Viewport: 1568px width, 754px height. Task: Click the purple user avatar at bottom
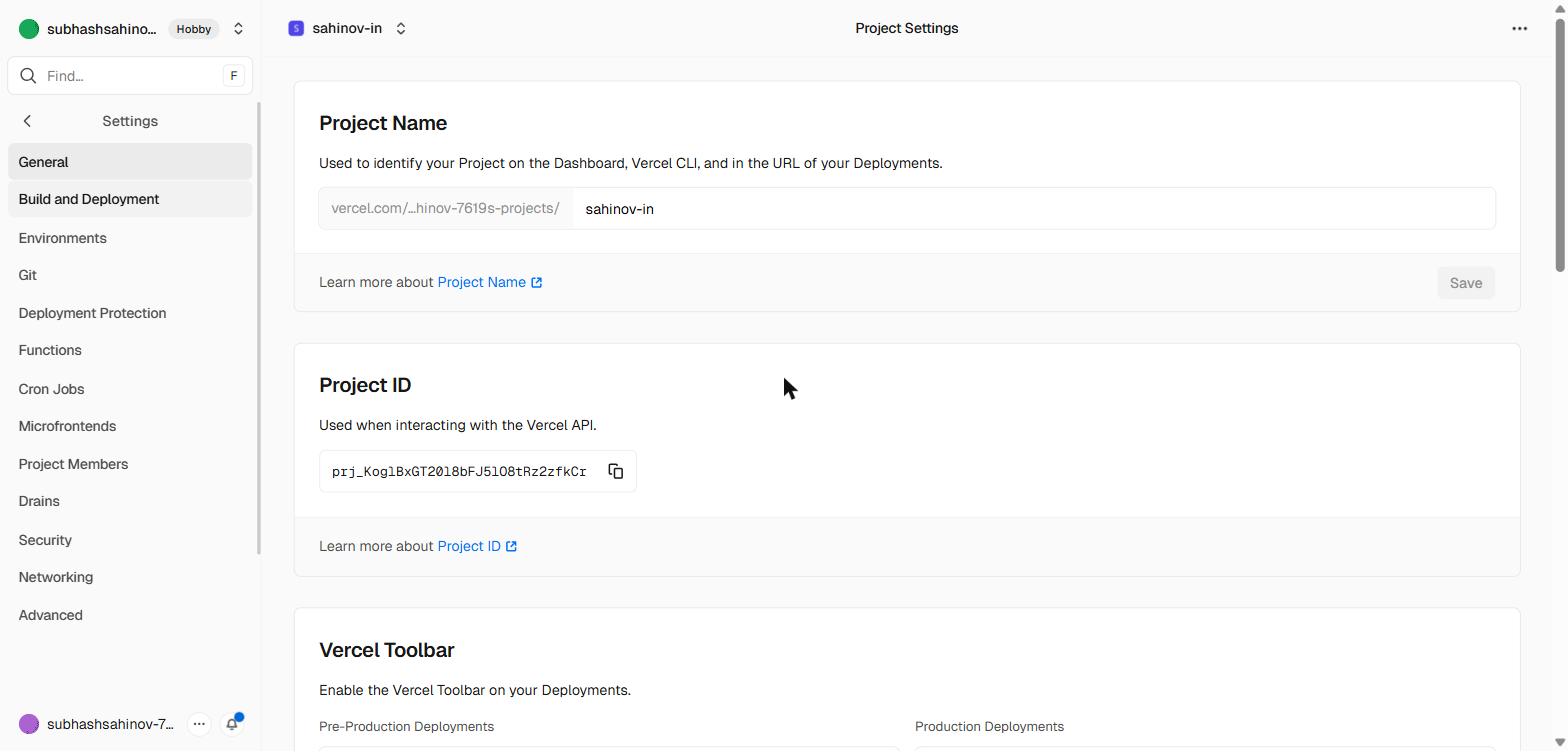(x=29, y=724)
